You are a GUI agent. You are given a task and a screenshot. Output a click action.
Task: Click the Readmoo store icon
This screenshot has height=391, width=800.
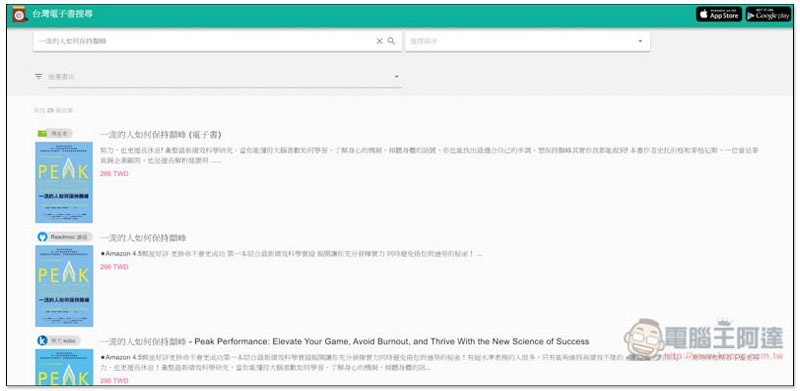[42, 237]
